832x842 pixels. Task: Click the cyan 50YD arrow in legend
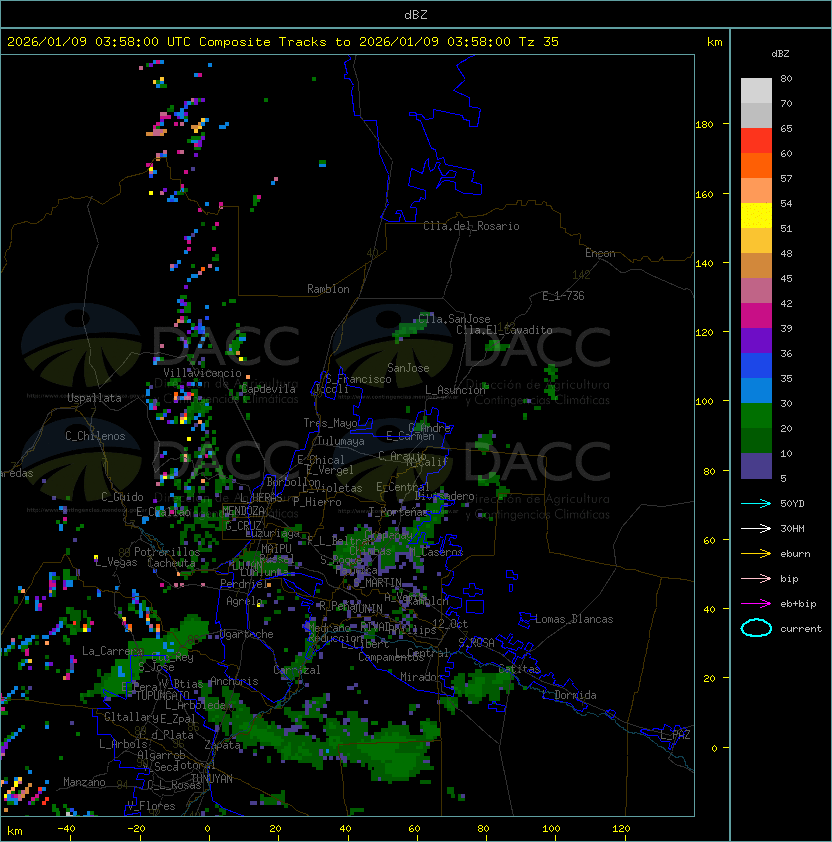[x=756, y=503]
